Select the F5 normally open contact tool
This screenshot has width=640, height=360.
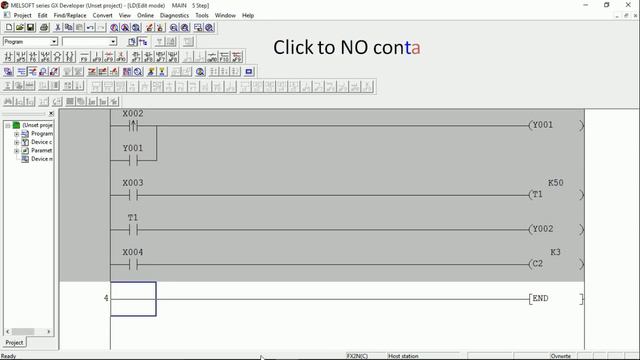(9, 56)
